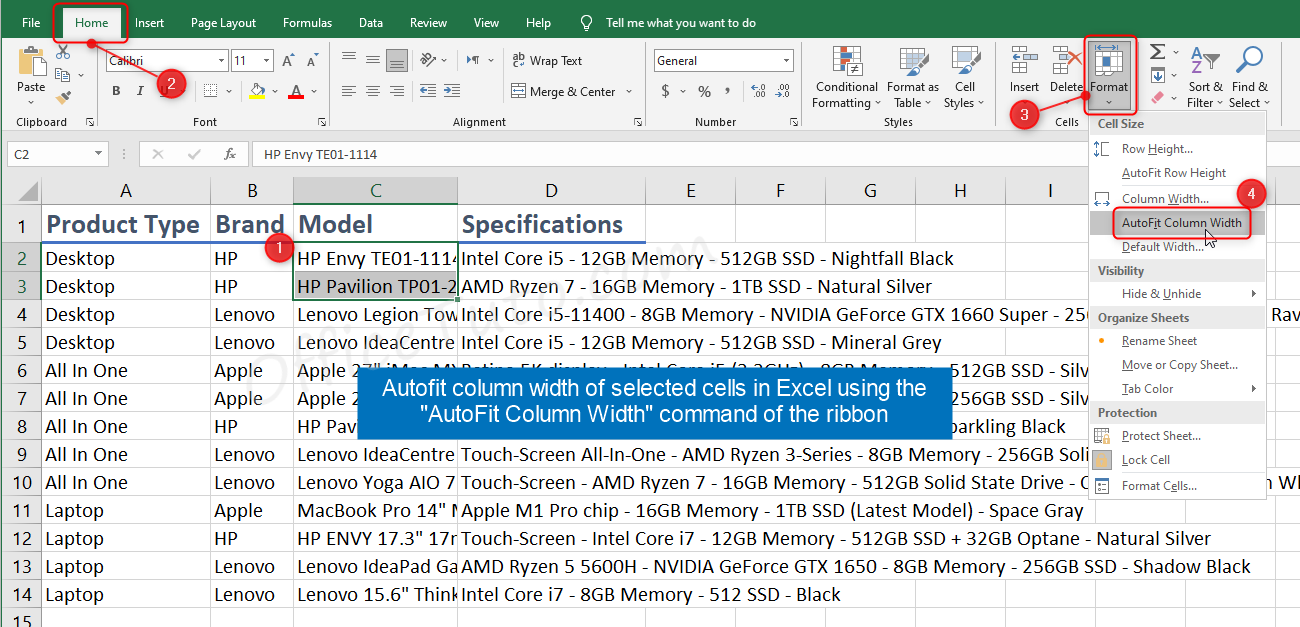1300x627 pixels.
Task: Click the Percent Style icon
Action: pos(704,92)
